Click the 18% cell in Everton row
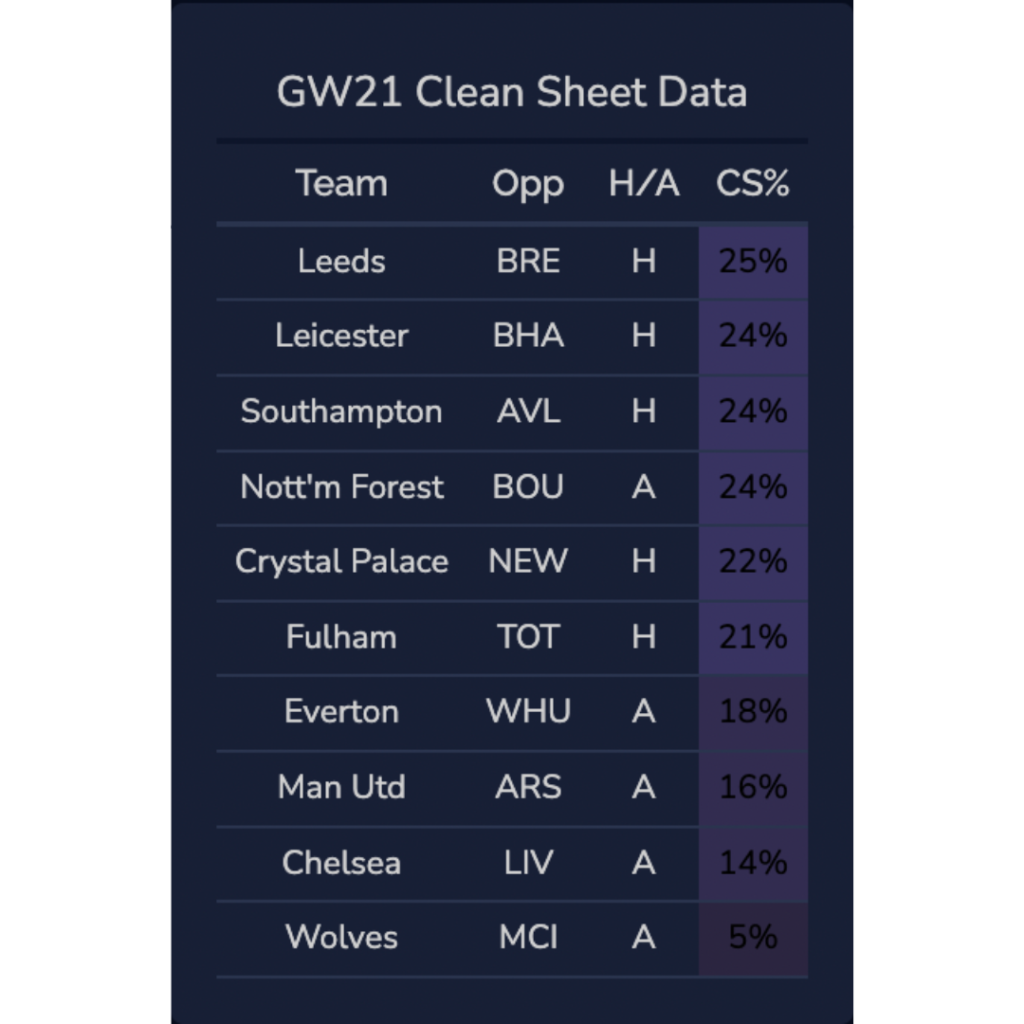Image resolution: width=1024 pixels, height=1024 pixels. 752,712
